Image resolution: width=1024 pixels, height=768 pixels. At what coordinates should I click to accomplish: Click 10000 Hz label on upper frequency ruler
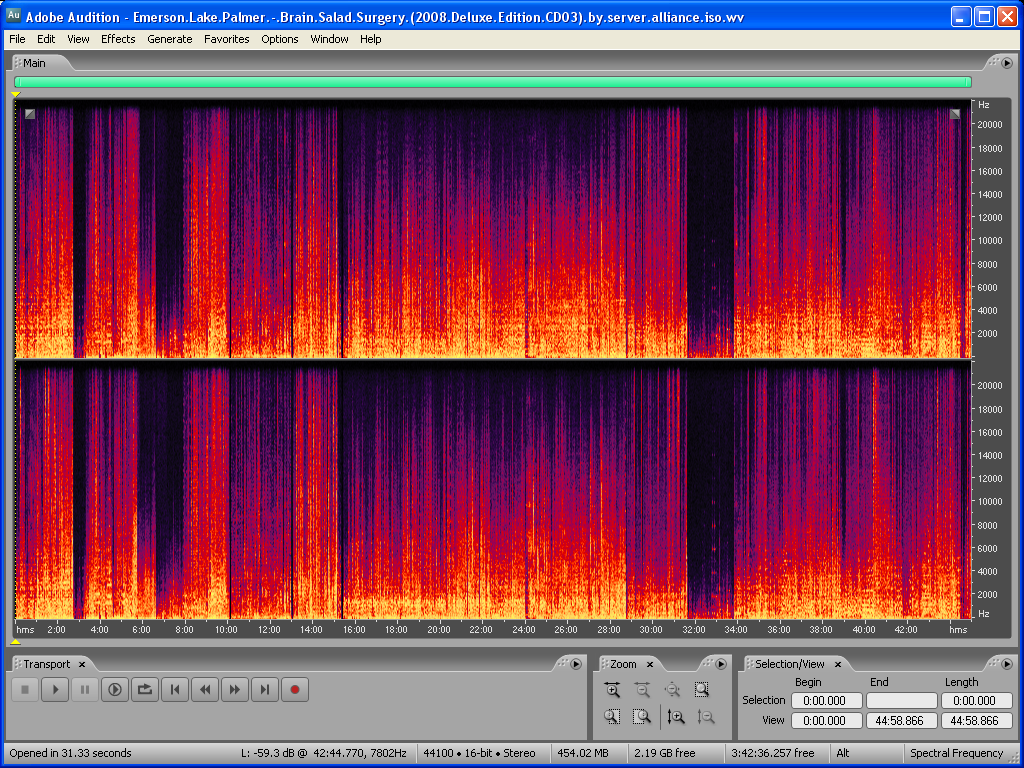[x=989, y=240]
